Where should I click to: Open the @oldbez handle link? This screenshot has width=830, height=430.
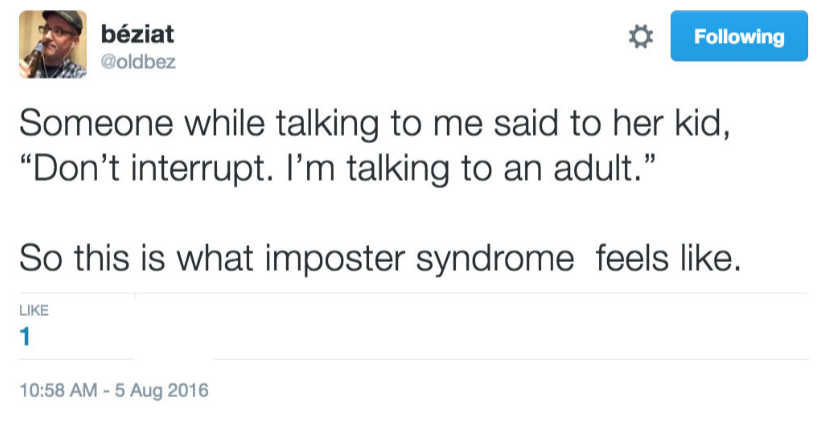[x=138, y=62]
